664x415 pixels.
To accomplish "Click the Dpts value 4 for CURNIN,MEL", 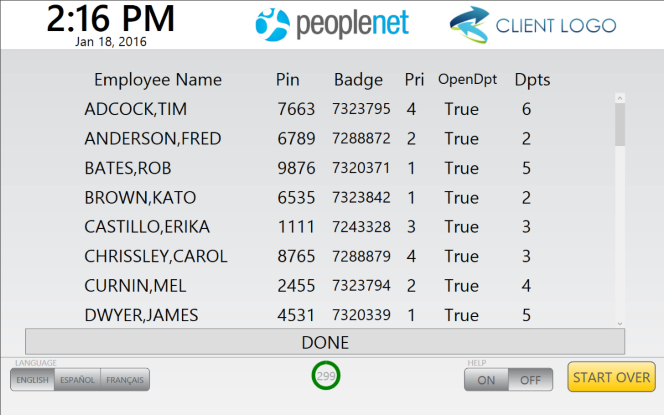I will click(x=526, y=285).
